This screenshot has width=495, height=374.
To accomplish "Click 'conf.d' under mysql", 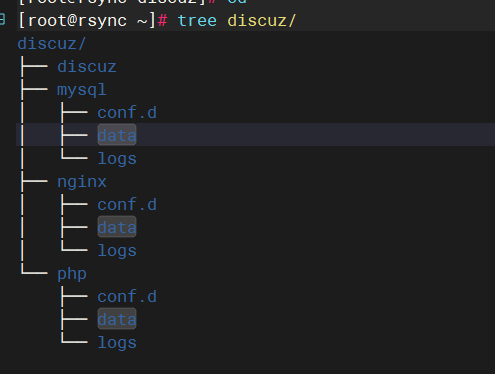I will 127,113.
